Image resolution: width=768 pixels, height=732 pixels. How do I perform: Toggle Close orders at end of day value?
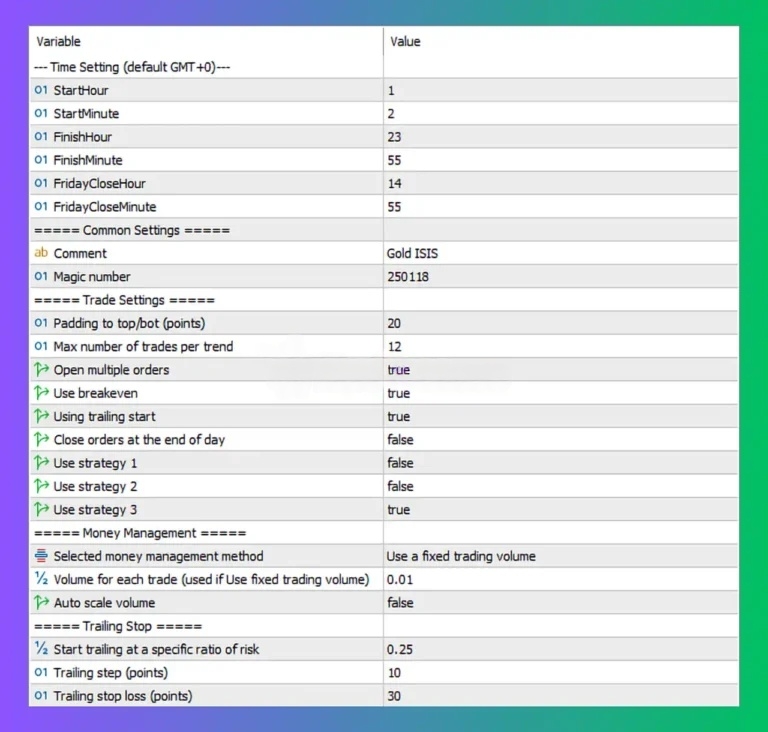pyautogui.click(x=400, y=440)
